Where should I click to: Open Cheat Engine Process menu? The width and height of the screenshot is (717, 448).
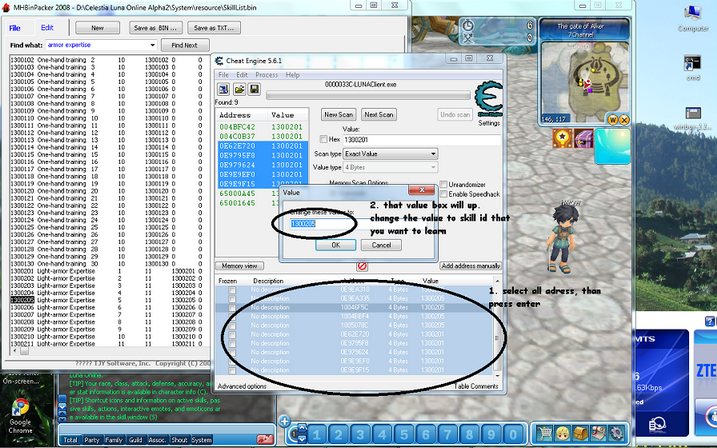tap(267, 75)
